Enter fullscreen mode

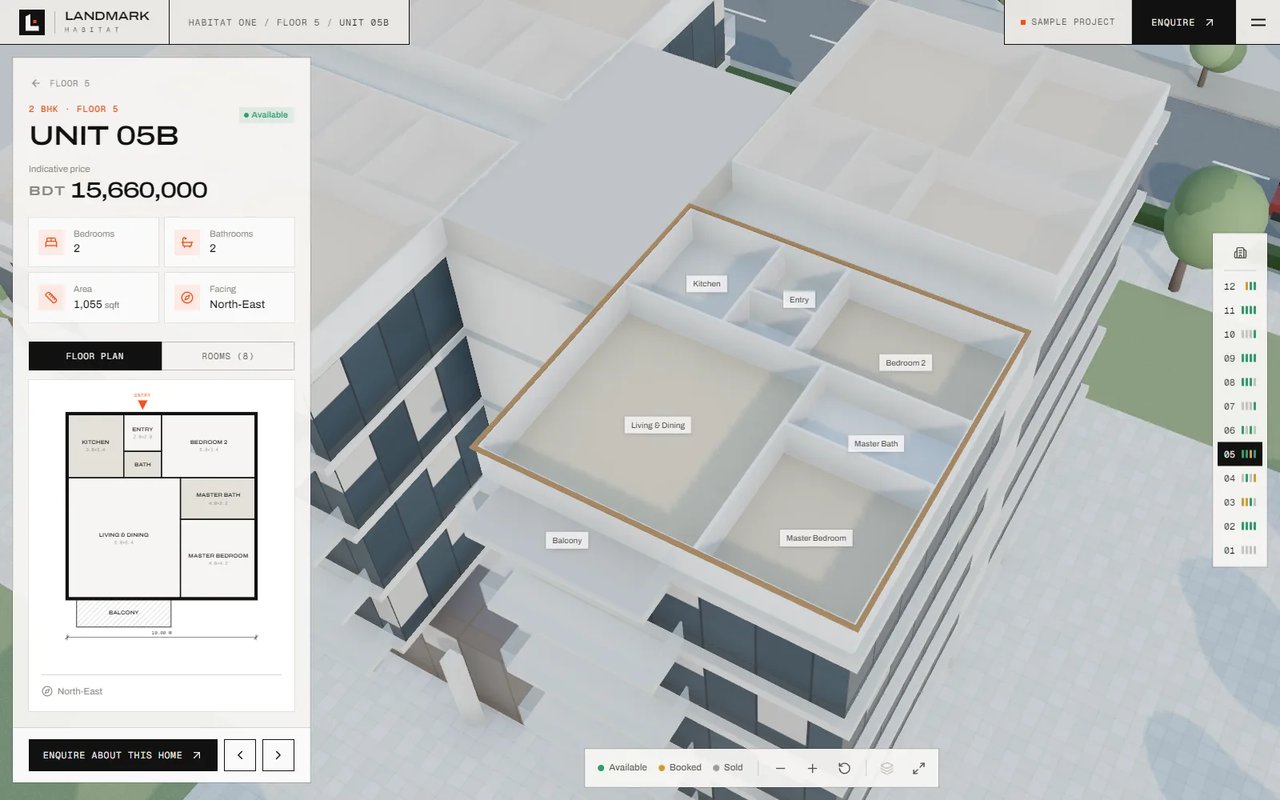(919, 768)
